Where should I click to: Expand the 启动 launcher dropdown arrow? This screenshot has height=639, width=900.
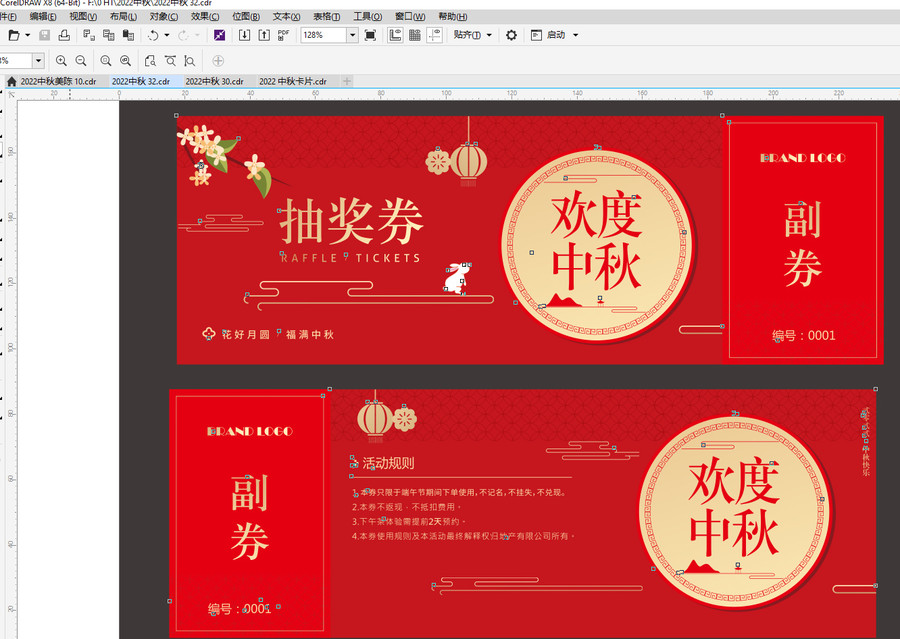[575, 35]
